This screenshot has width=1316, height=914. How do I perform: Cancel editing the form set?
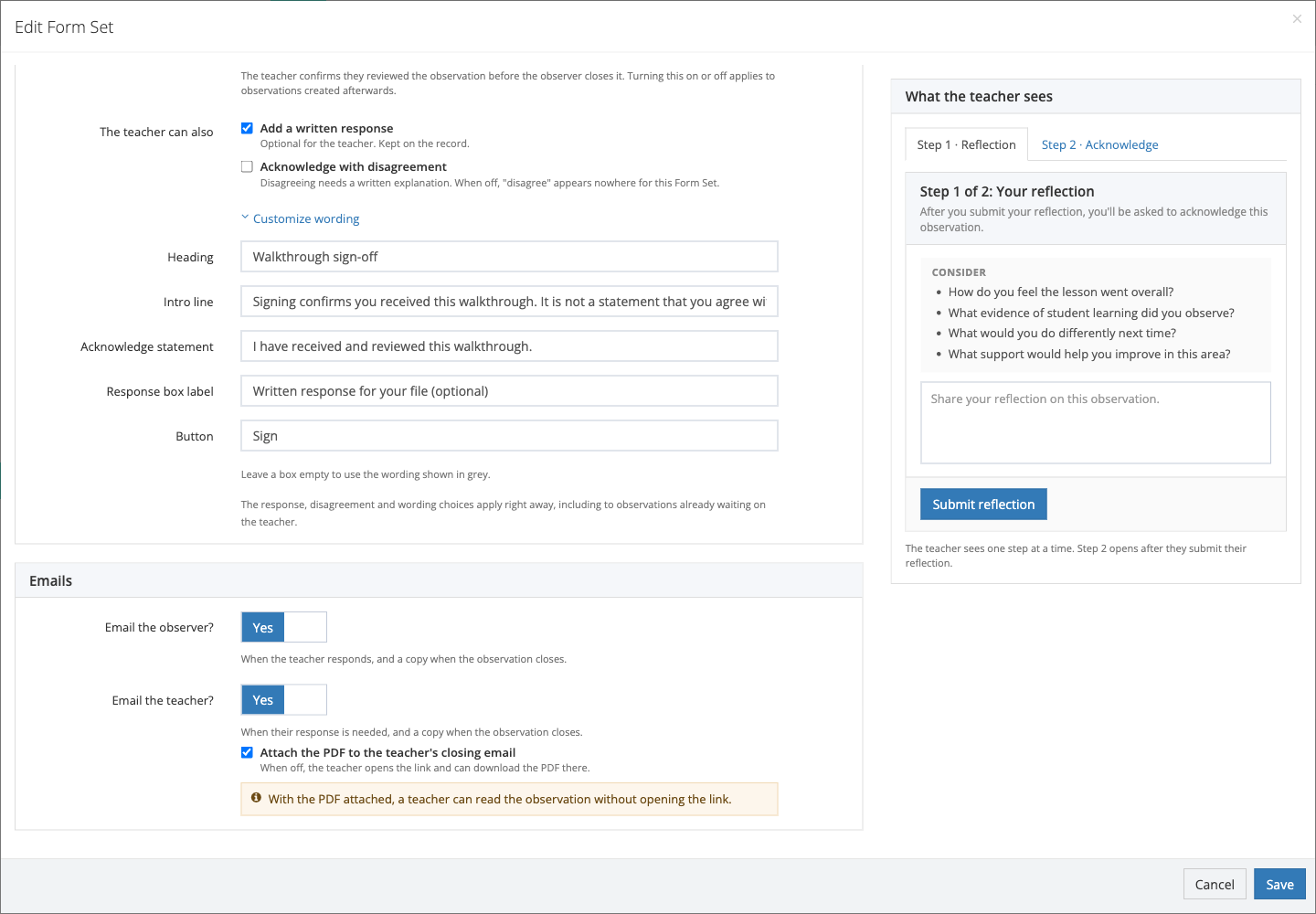coord(1215,884)
